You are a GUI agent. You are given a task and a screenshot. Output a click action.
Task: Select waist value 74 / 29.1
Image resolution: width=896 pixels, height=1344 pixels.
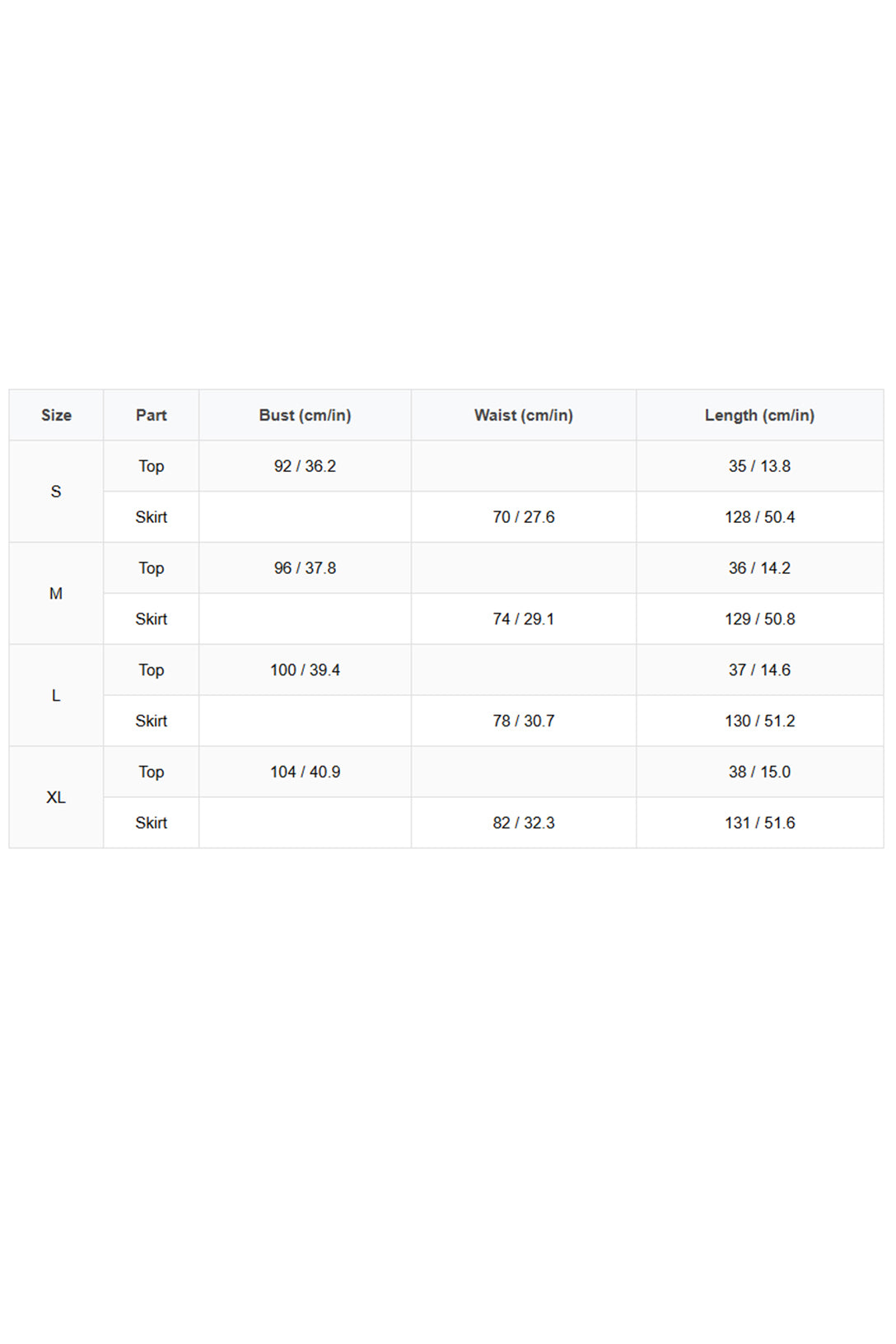(x=524, y=619)
